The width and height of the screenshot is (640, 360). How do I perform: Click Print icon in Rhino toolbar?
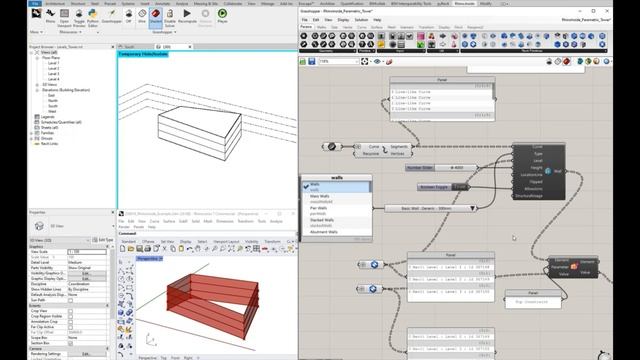(x=148, y=249)
